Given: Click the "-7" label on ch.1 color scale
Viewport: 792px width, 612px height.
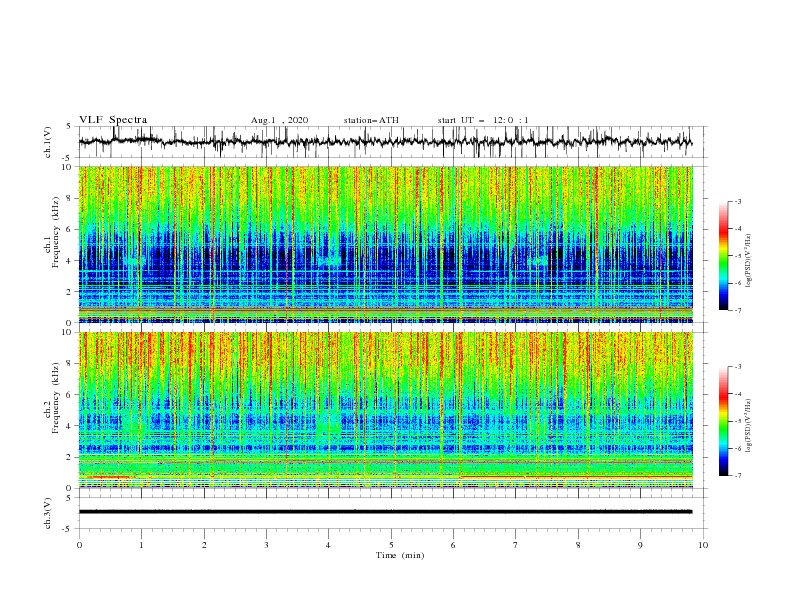Looking at the screenshot, I should 737,310.
